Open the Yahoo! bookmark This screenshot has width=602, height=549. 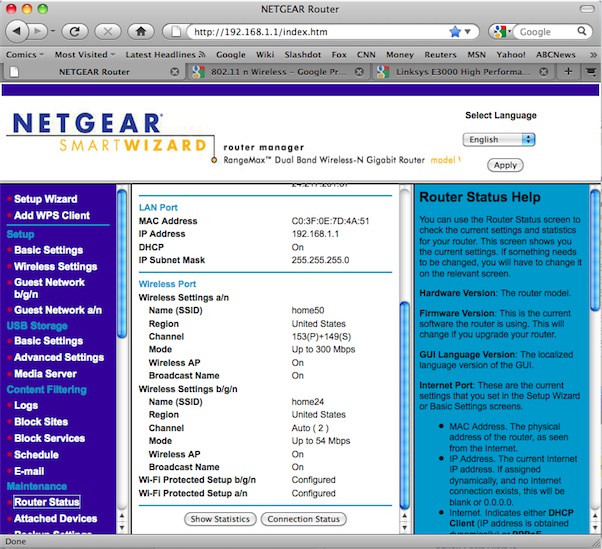pyautogui.click(x=511, y=55)
